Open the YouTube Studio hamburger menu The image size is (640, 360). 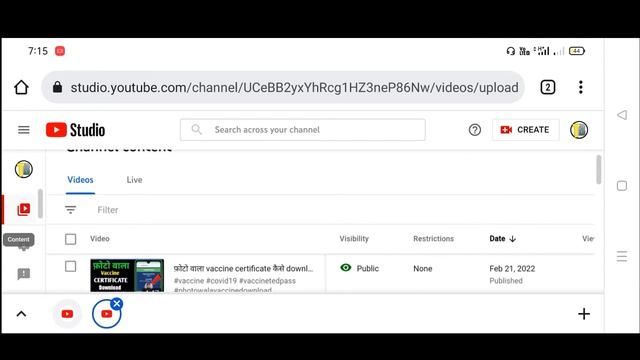click(x=24, y=130)
